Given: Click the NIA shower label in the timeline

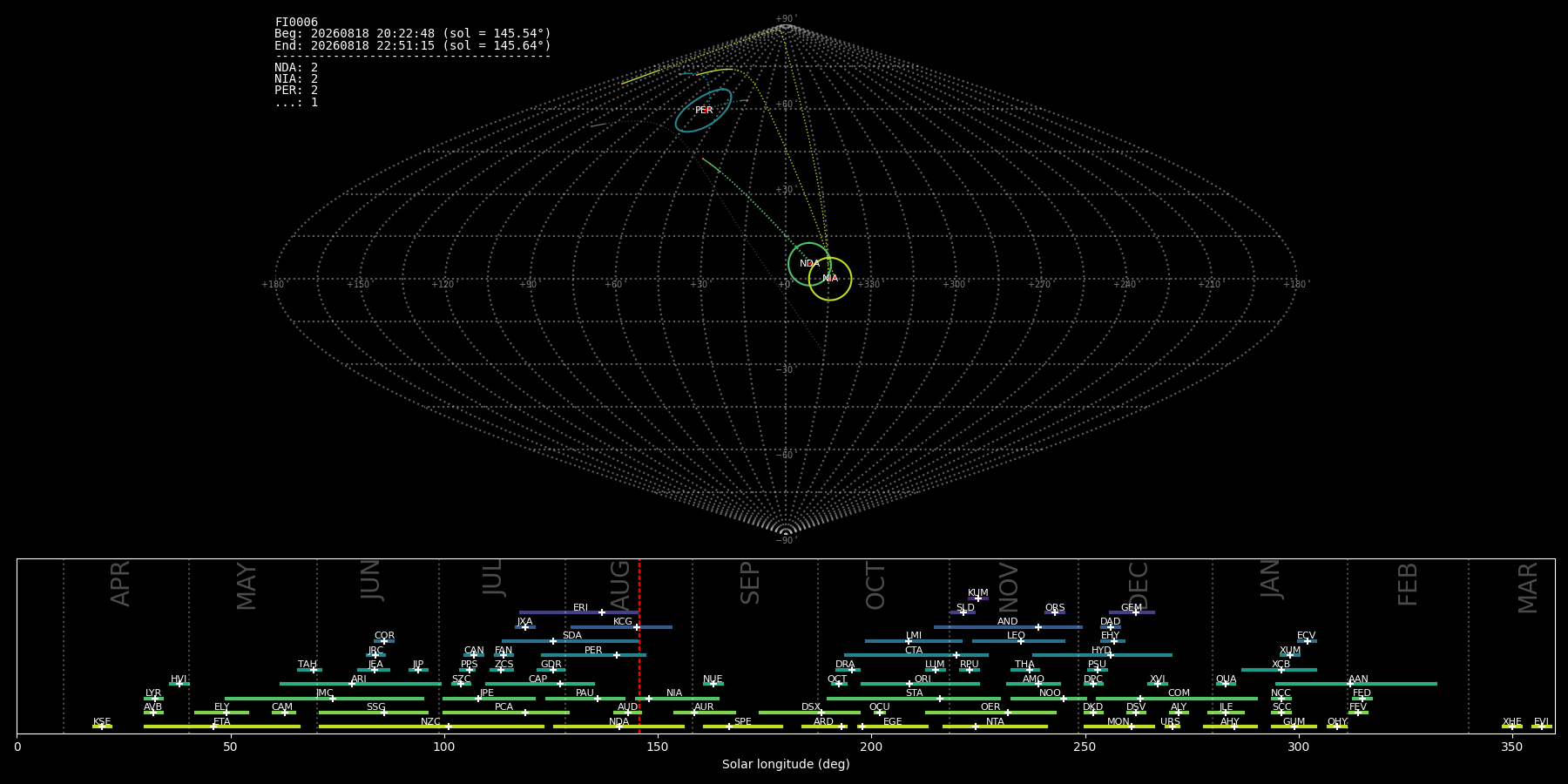Looking at the screenshot, I should (674, 693).
